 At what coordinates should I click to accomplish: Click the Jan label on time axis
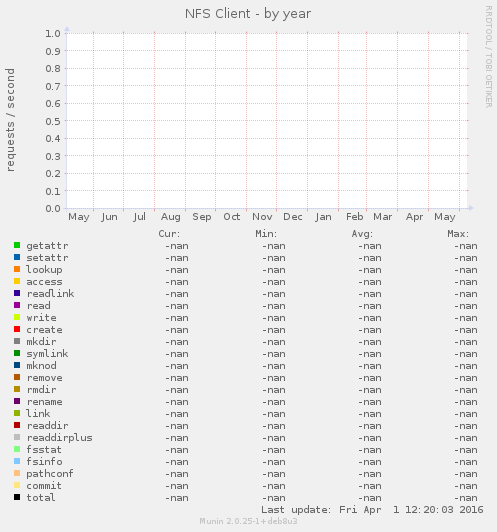[323, 216]
